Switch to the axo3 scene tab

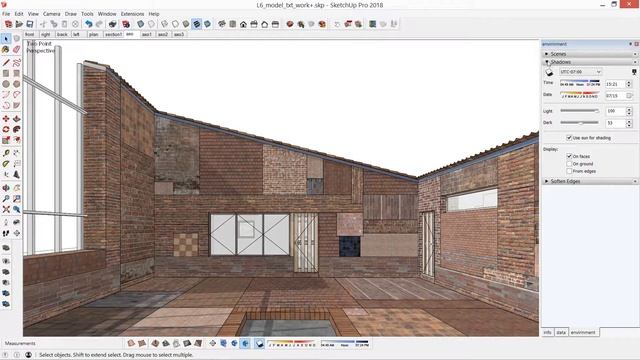(x=179, y=34)
